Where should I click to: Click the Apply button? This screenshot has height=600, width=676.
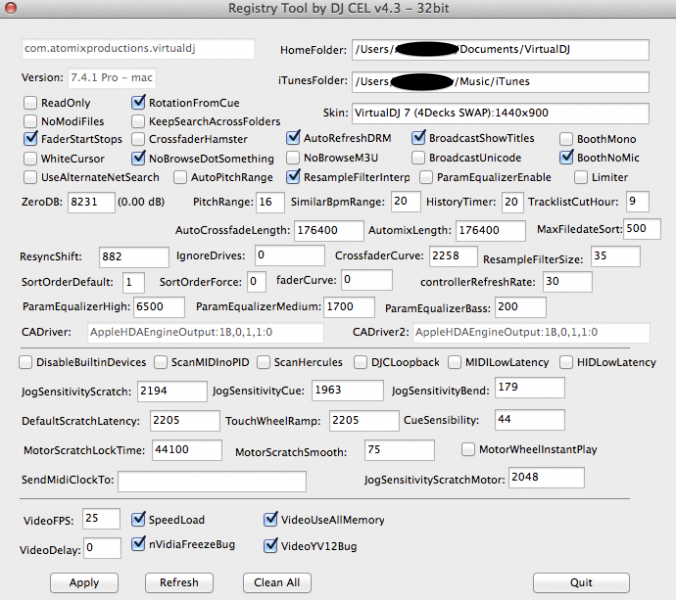(x=84, y=583)
